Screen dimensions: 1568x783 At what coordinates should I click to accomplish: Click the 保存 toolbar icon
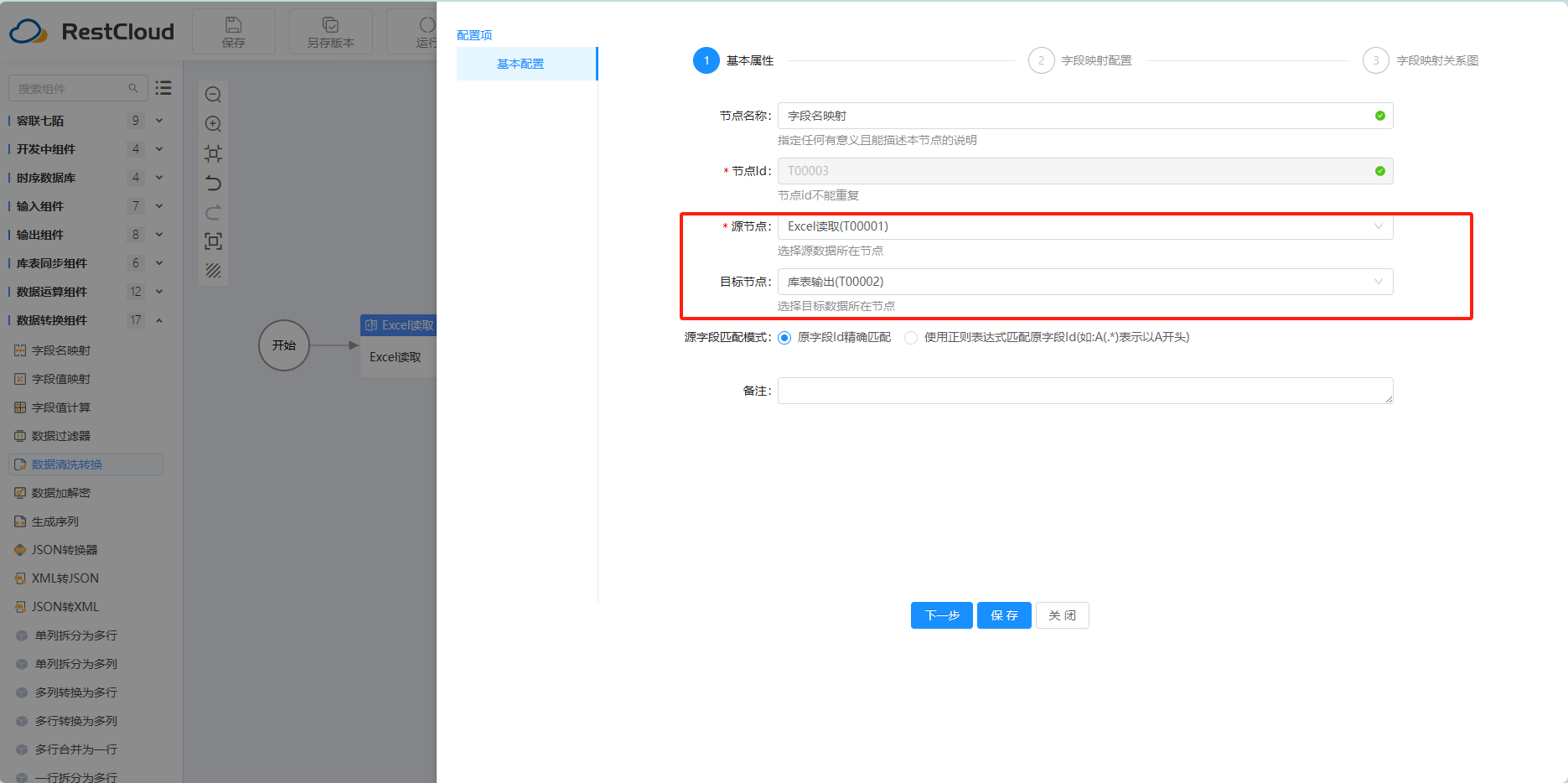coord(234,32)
